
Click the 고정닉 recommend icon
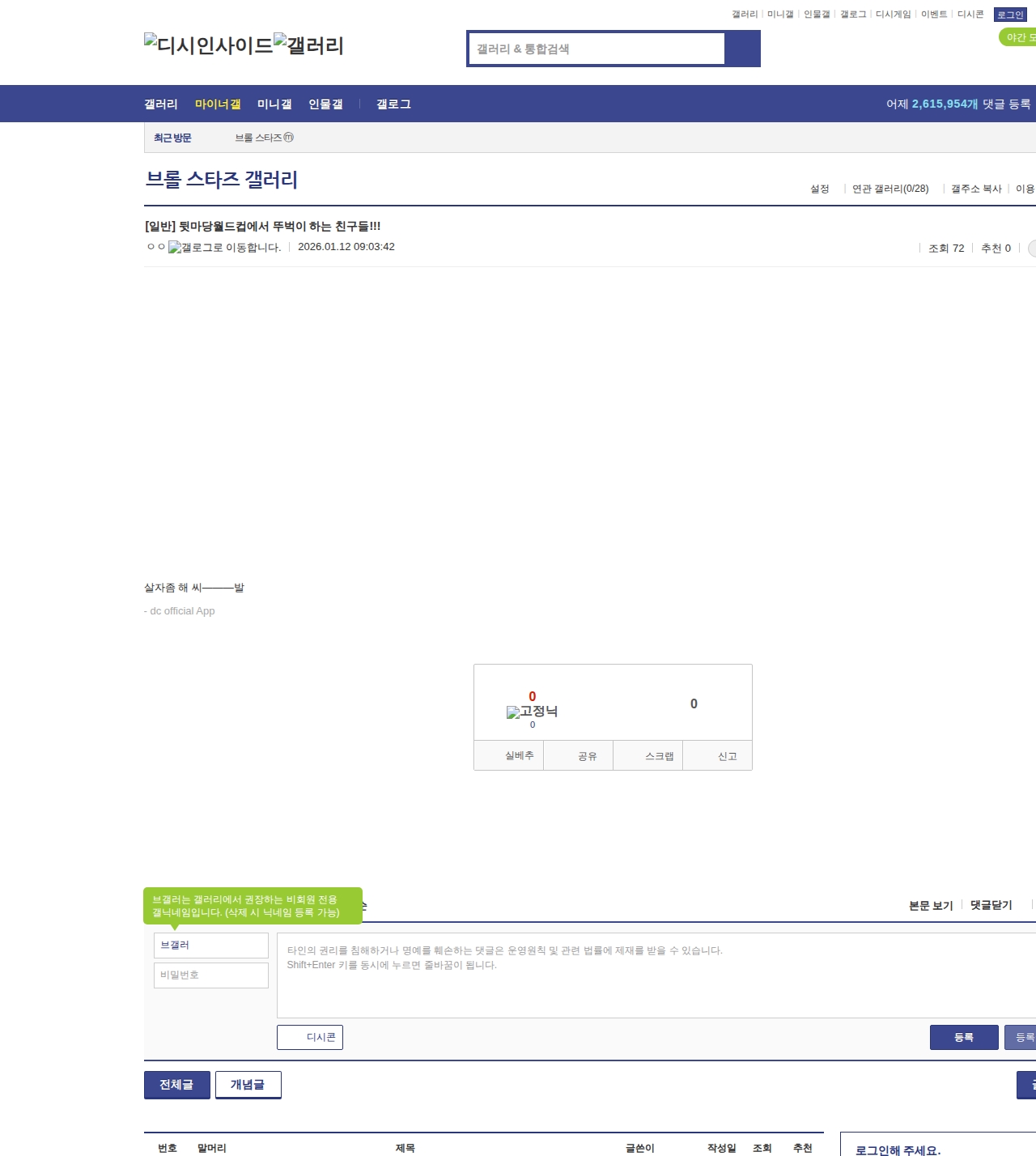click(532, 712)
